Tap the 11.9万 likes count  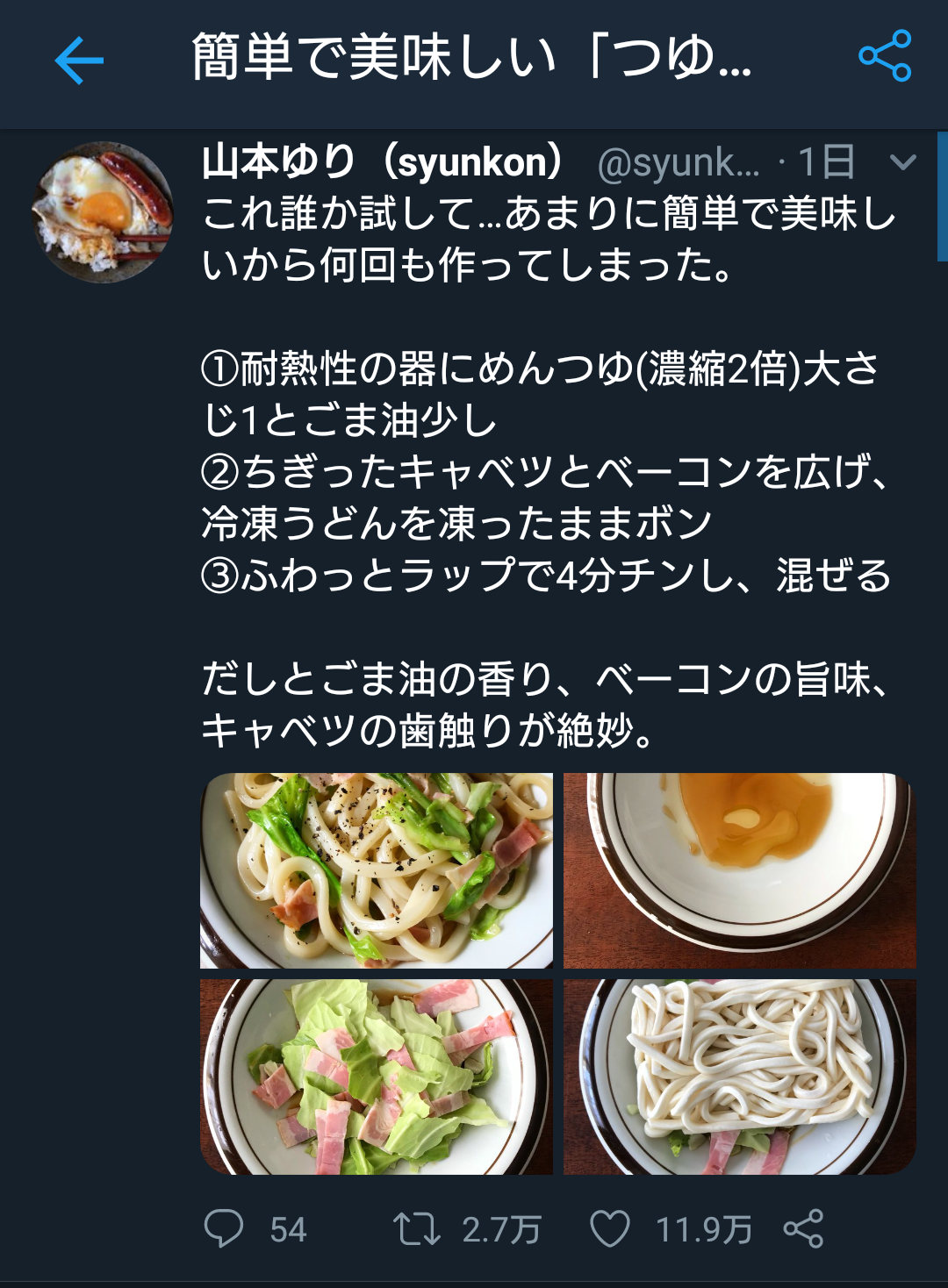(704, 1229)
